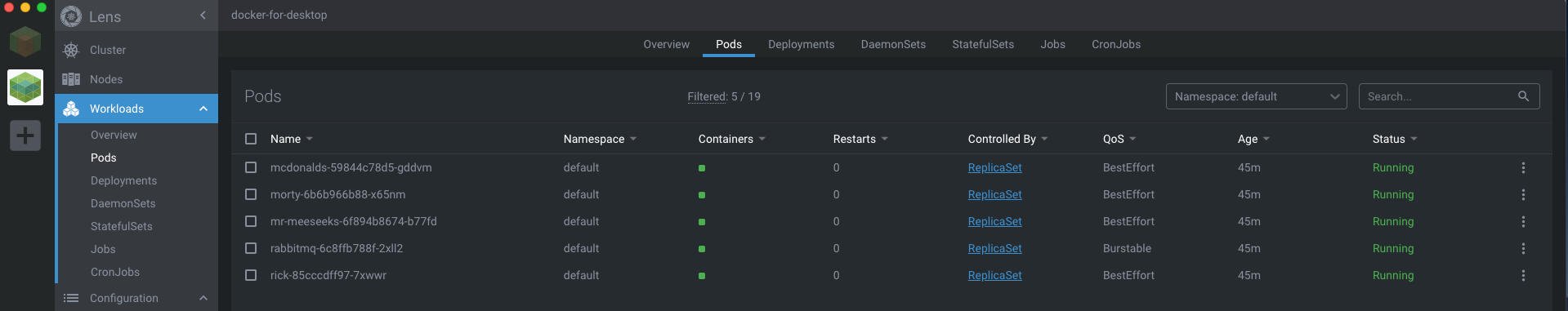The height and width of the screenshot is (311, 1568).
Task: Check the rick-85cccdff97-7xwwr pod checkbox
Action: pyautogui.click(x=251, y=275)
